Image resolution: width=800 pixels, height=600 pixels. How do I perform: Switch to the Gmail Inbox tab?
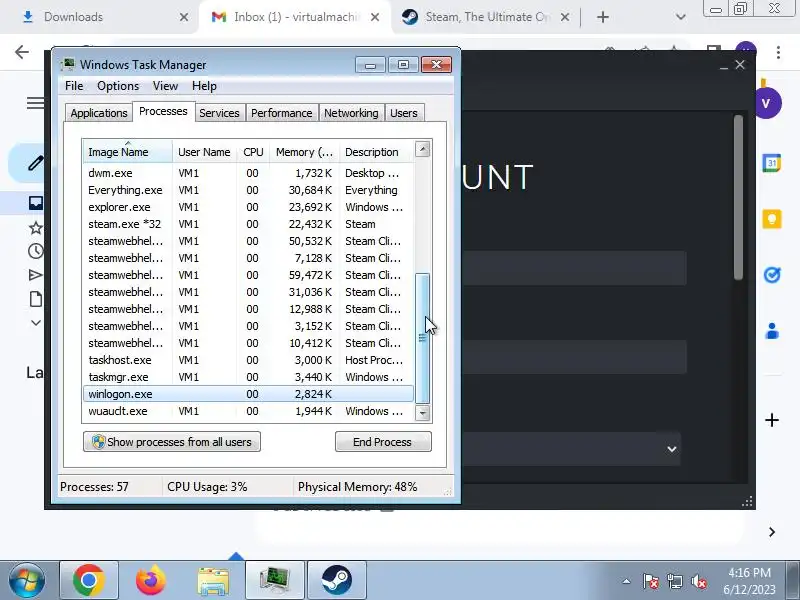(x=295, y=17)
